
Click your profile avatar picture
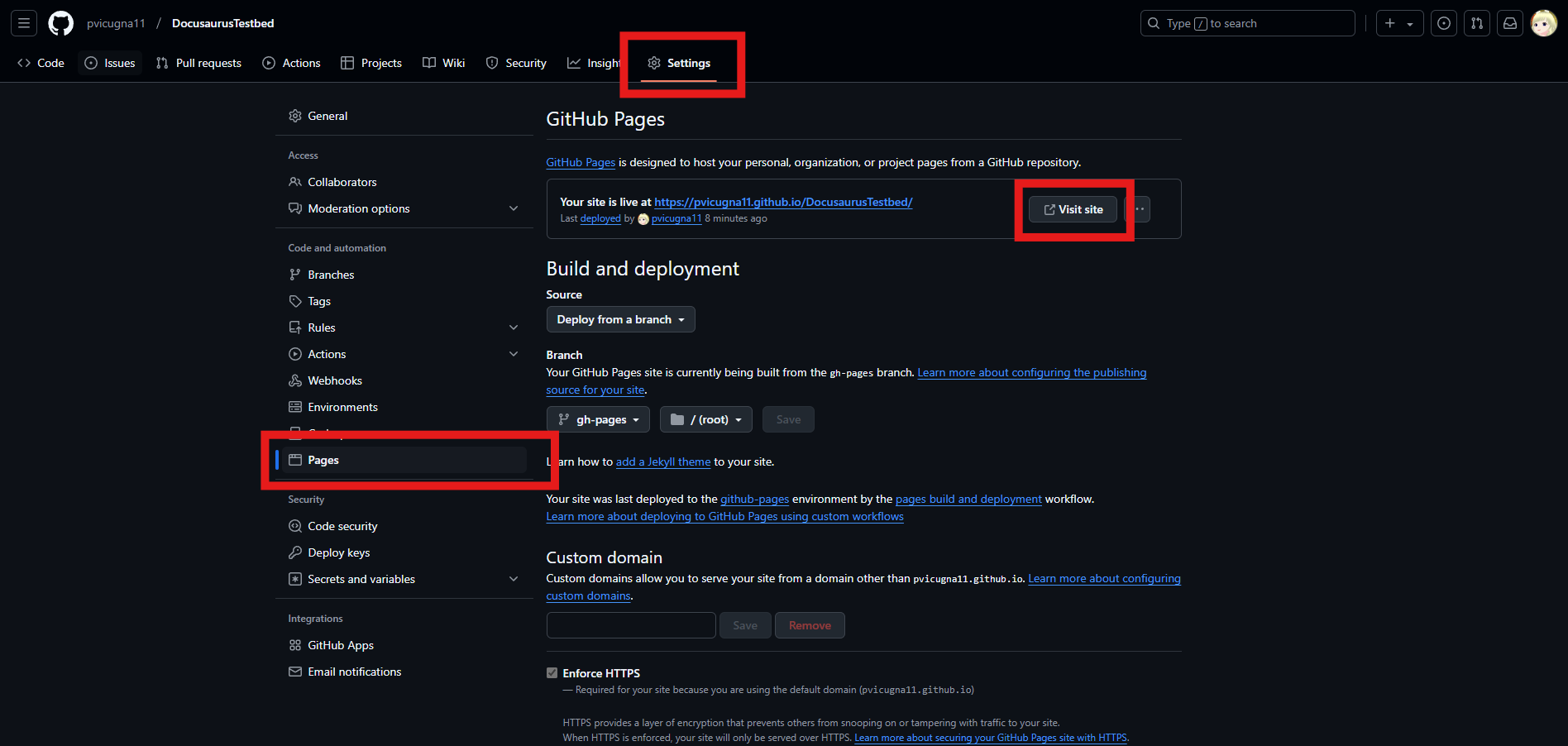coord(1543,23)
